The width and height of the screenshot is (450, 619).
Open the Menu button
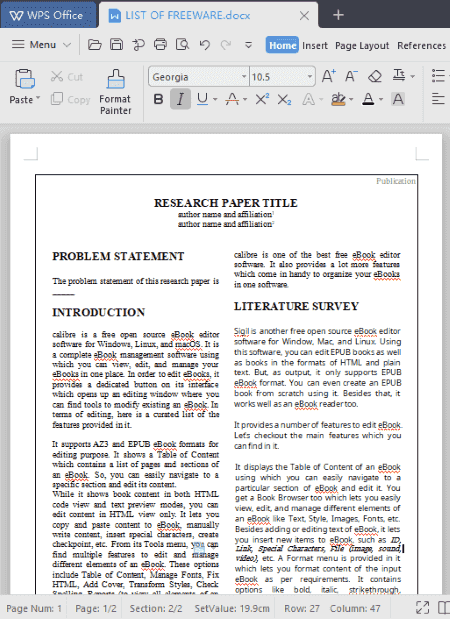point(41,45)
